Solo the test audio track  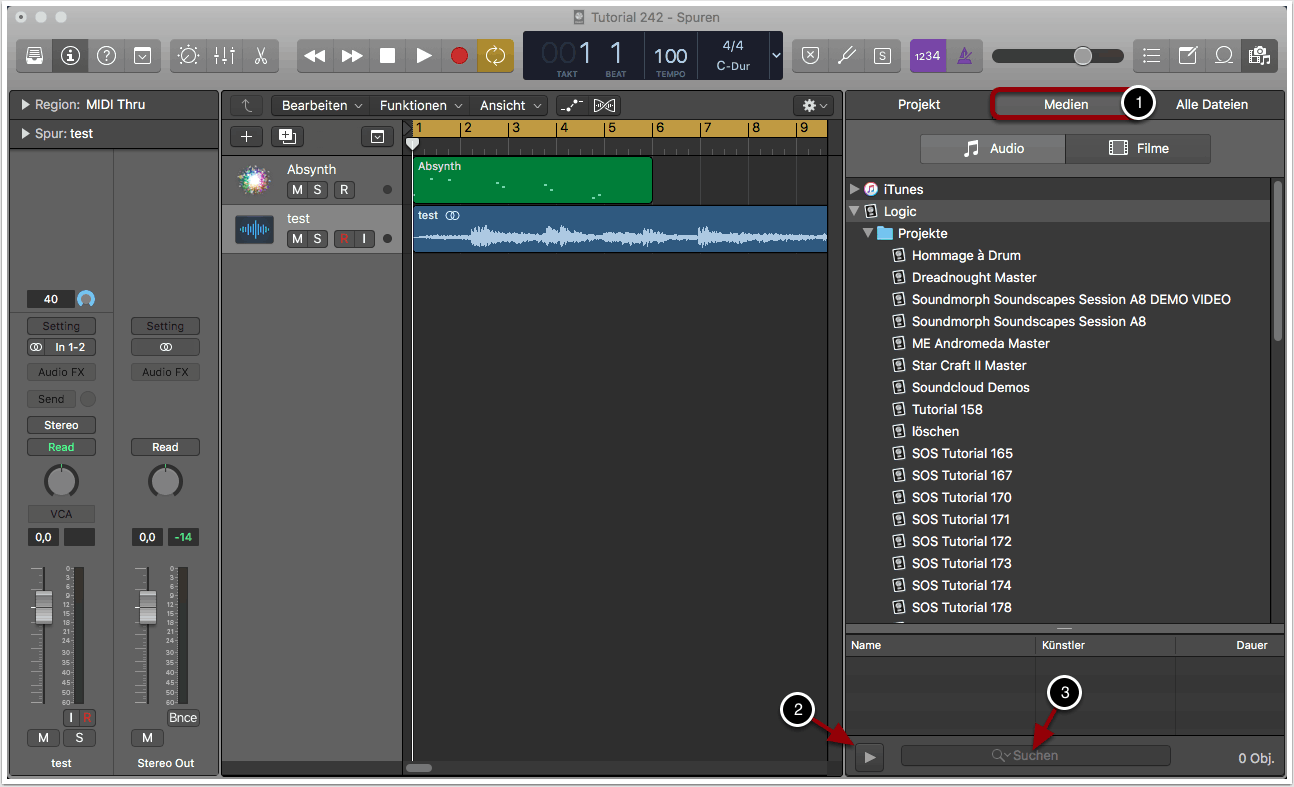[317, 238]
